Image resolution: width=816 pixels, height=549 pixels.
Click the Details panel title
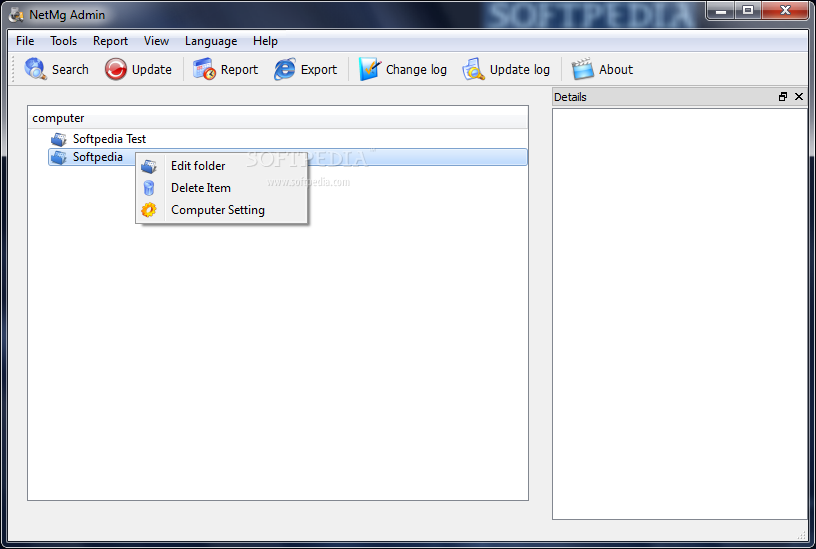point(570,97)
